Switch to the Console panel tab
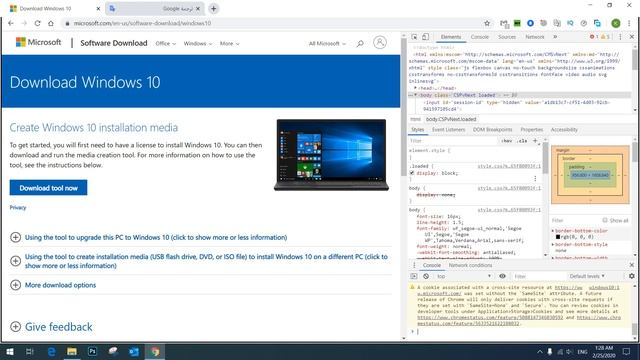Screen dimensions: 640x360 point(480,37)
